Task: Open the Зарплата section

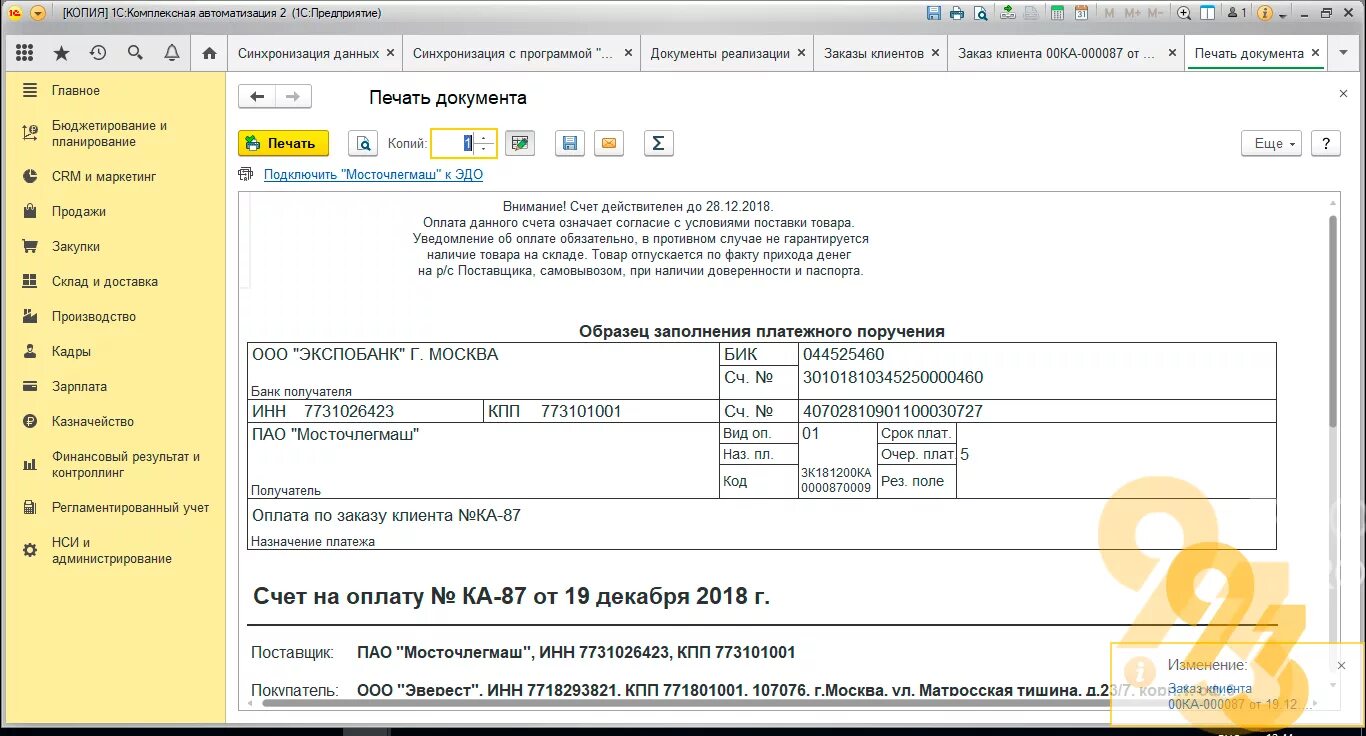Action: (x=115, y=386)
